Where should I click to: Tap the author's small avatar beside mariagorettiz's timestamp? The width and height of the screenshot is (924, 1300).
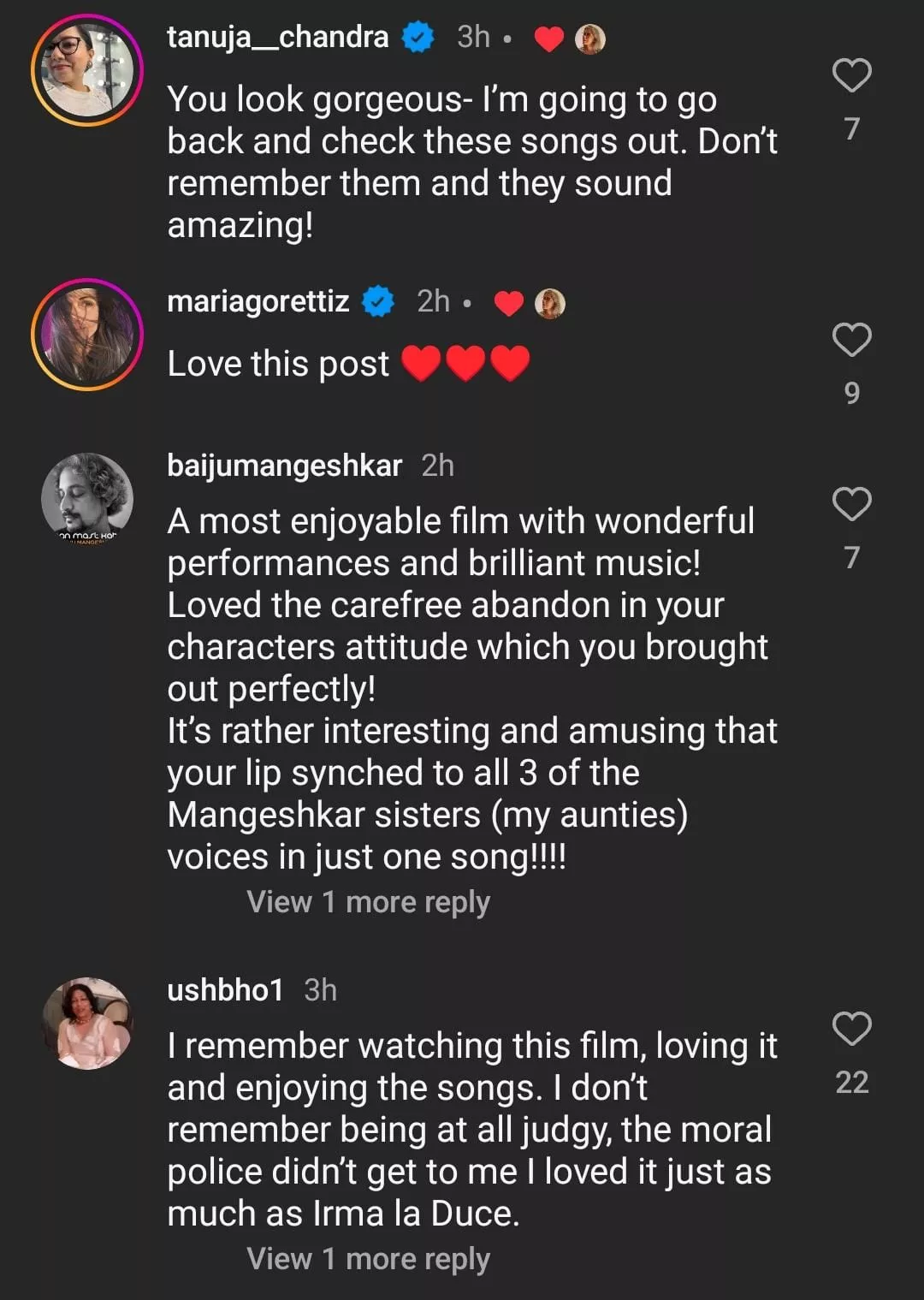tap(550, 303)
